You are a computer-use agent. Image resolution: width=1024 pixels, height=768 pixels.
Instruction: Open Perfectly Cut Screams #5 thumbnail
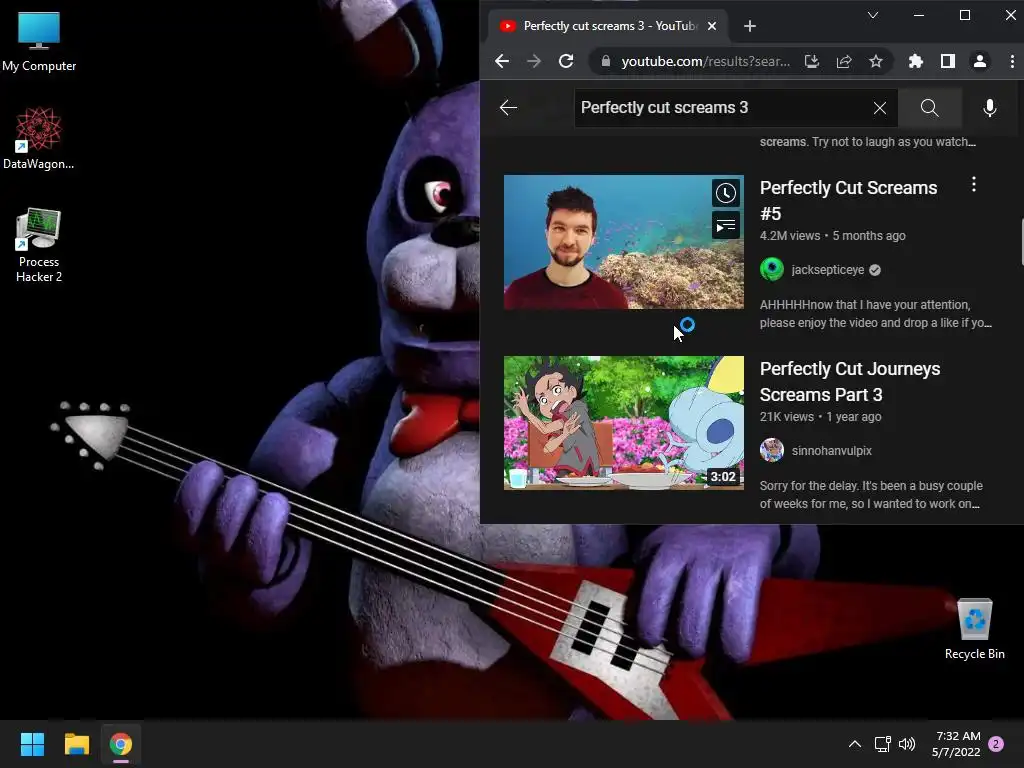pyautogui.click(x=624, y=242)
